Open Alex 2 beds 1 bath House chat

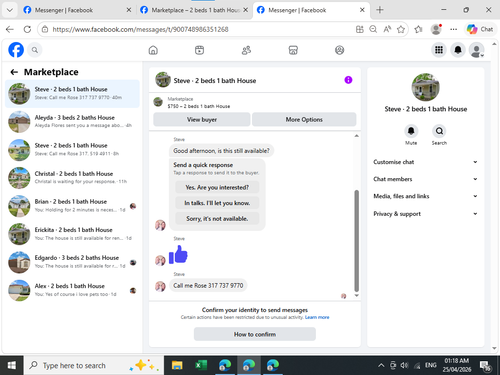point(72,290)
